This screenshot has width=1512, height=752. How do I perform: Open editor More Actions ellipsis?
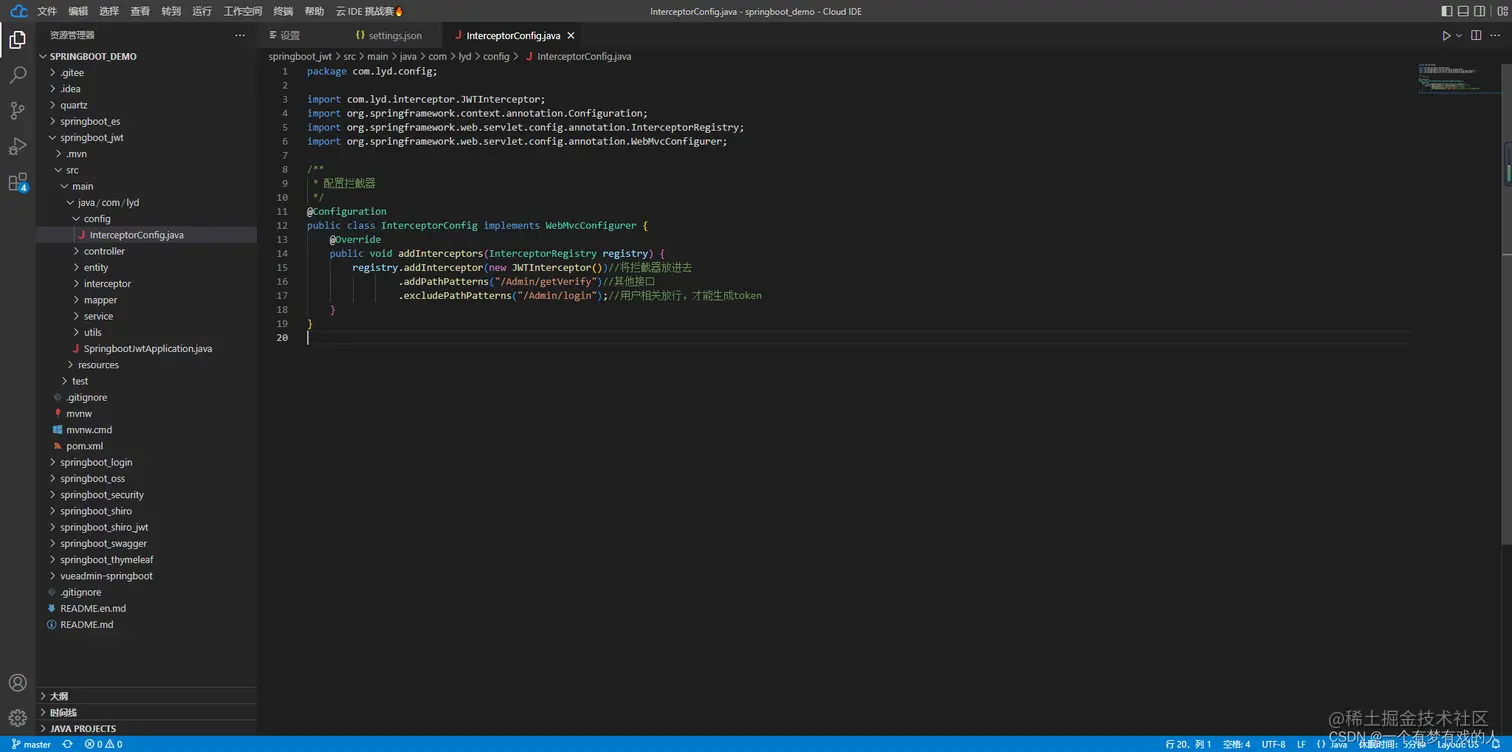pos(1495,35)
